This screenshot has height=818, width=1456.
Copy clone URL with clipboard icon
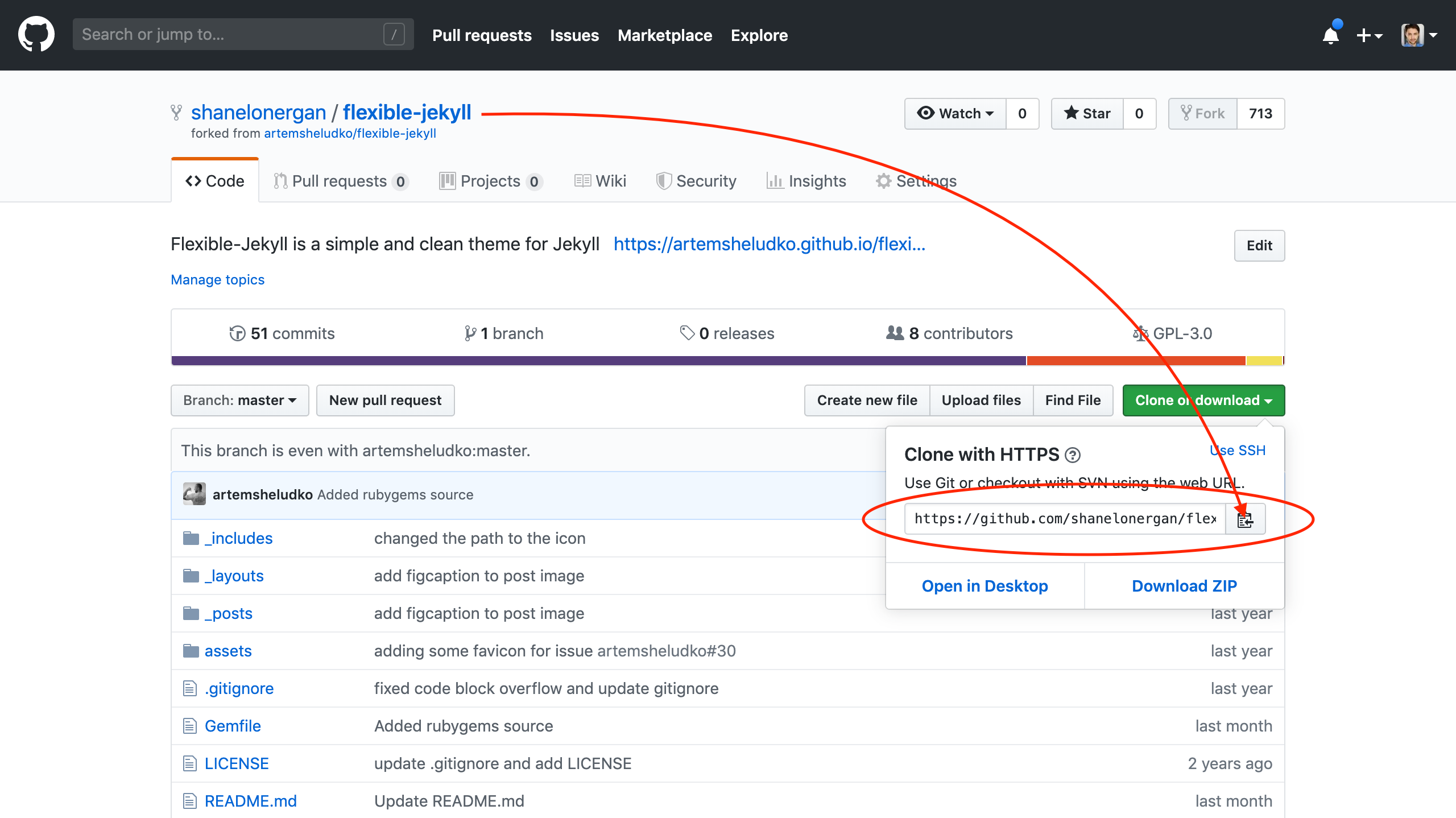pos(1245,518)
